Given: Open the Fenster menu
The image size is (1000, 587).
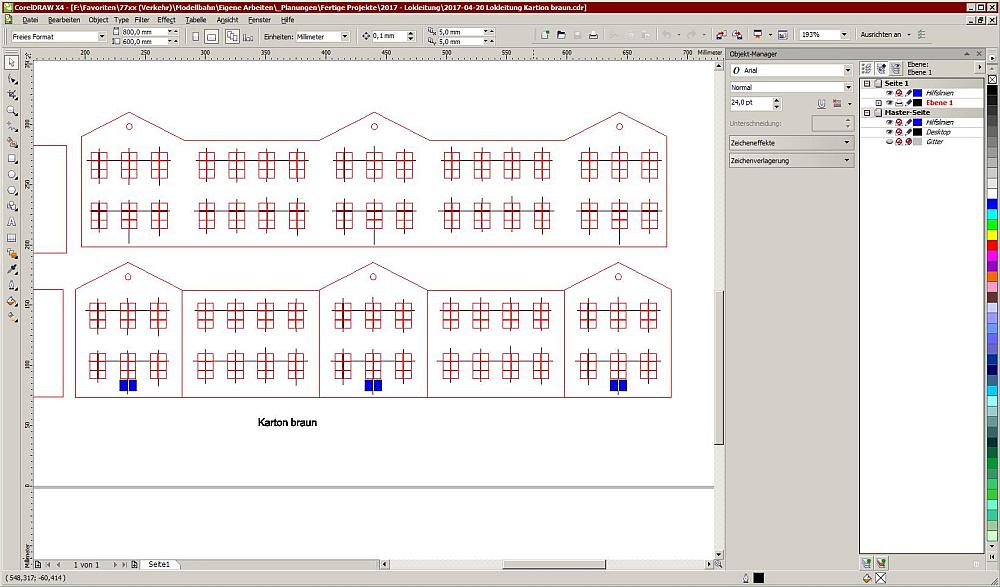Looking at the screenshot, I should (x=260, y=20).
